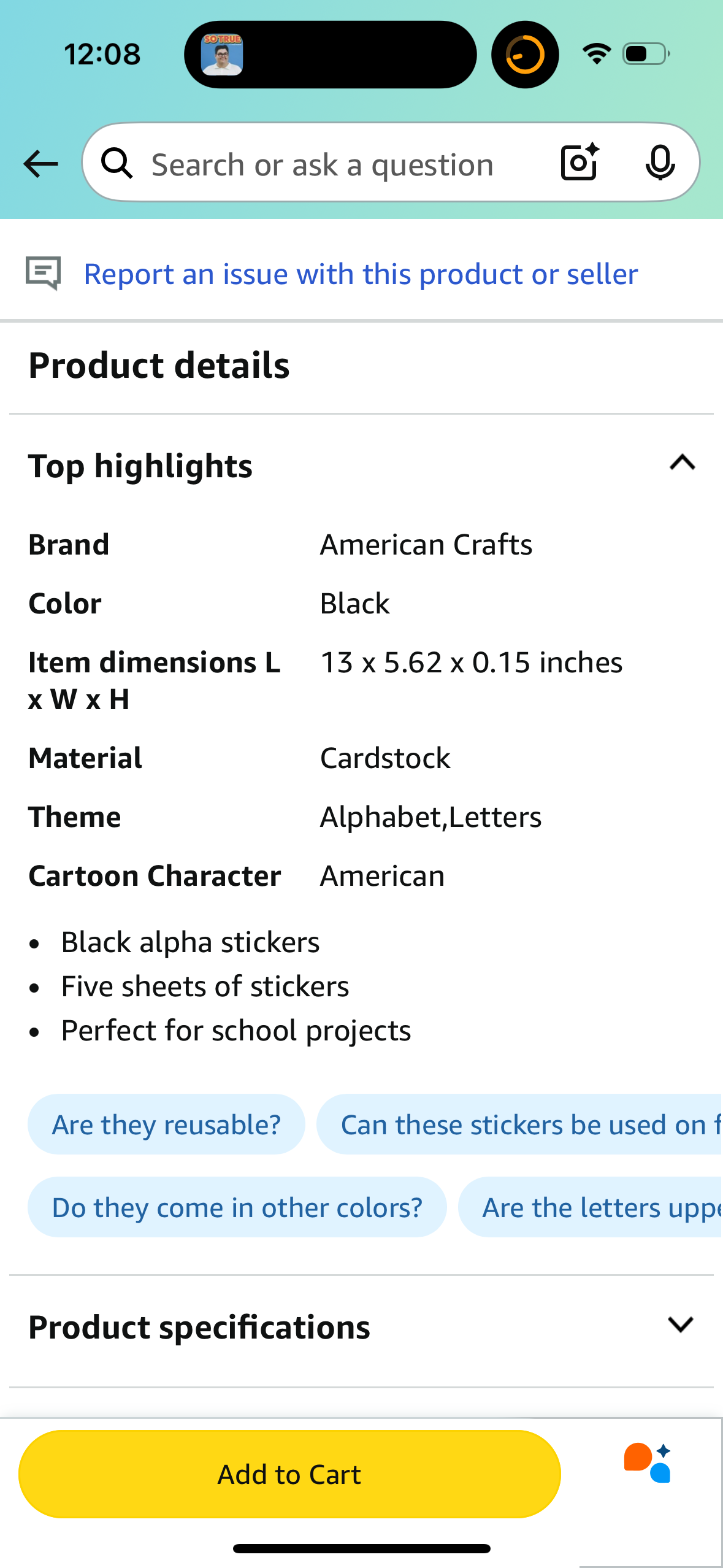Viewport: 723px width, 1568px height.
Task: Tap the report issue speech bubble icon
Action: (x=44, y=273)
